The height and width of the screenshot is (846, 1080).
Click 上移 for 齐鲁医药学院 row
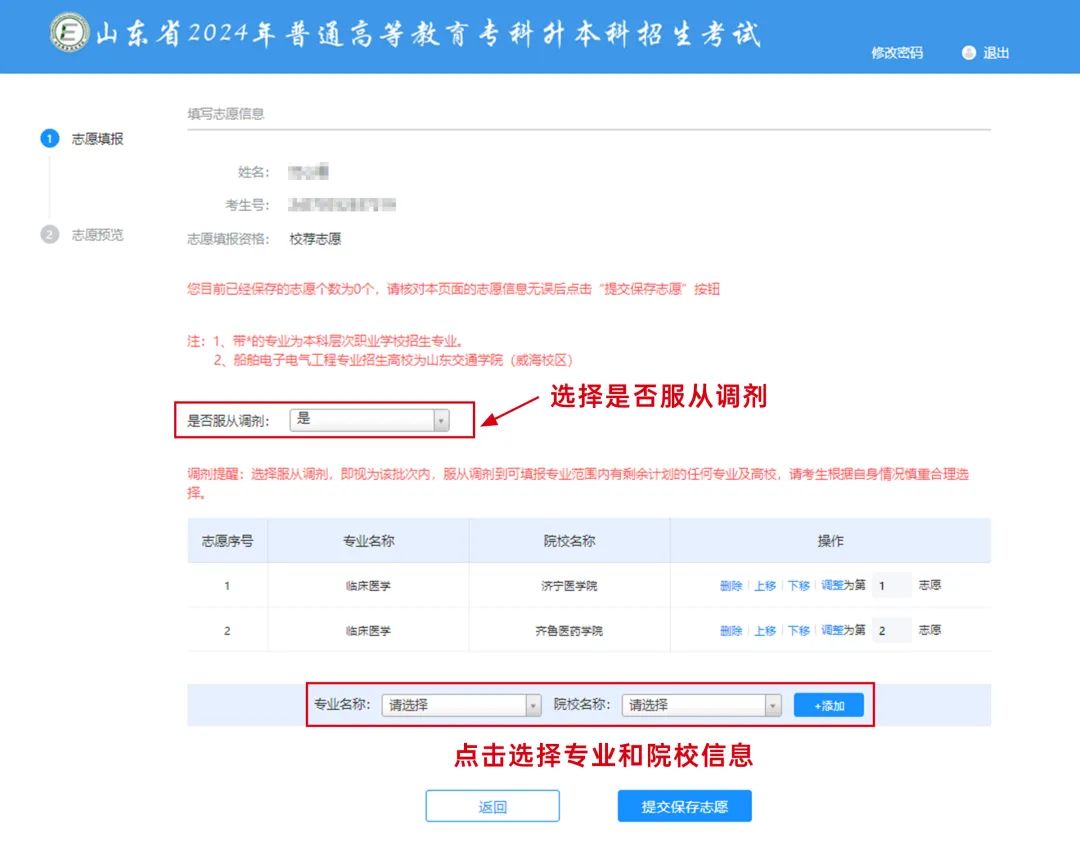[765, 631]
